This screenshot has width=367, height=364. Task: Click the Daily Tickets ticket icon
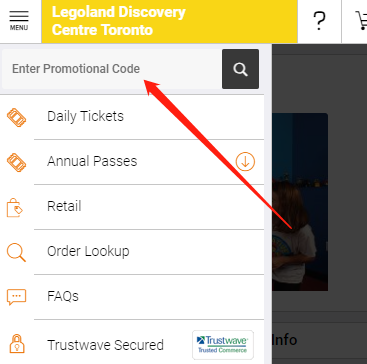tap(16, 117)
